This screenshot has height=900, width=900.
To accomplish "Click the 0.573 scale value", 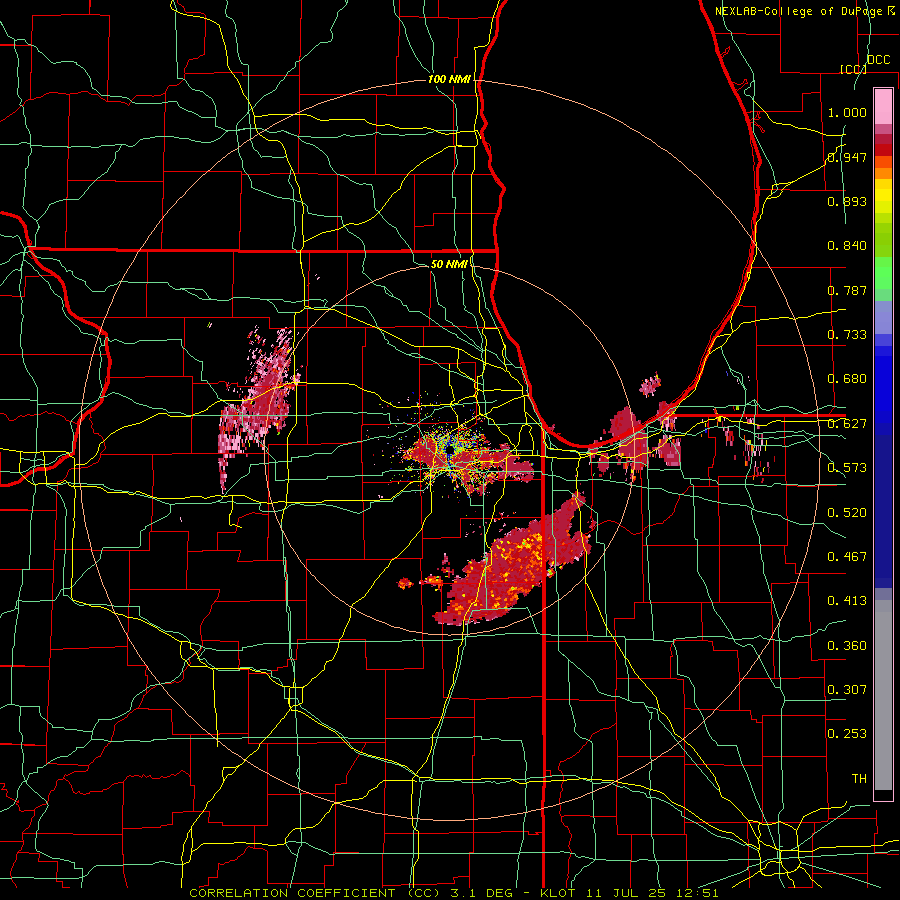I will 847,468.
